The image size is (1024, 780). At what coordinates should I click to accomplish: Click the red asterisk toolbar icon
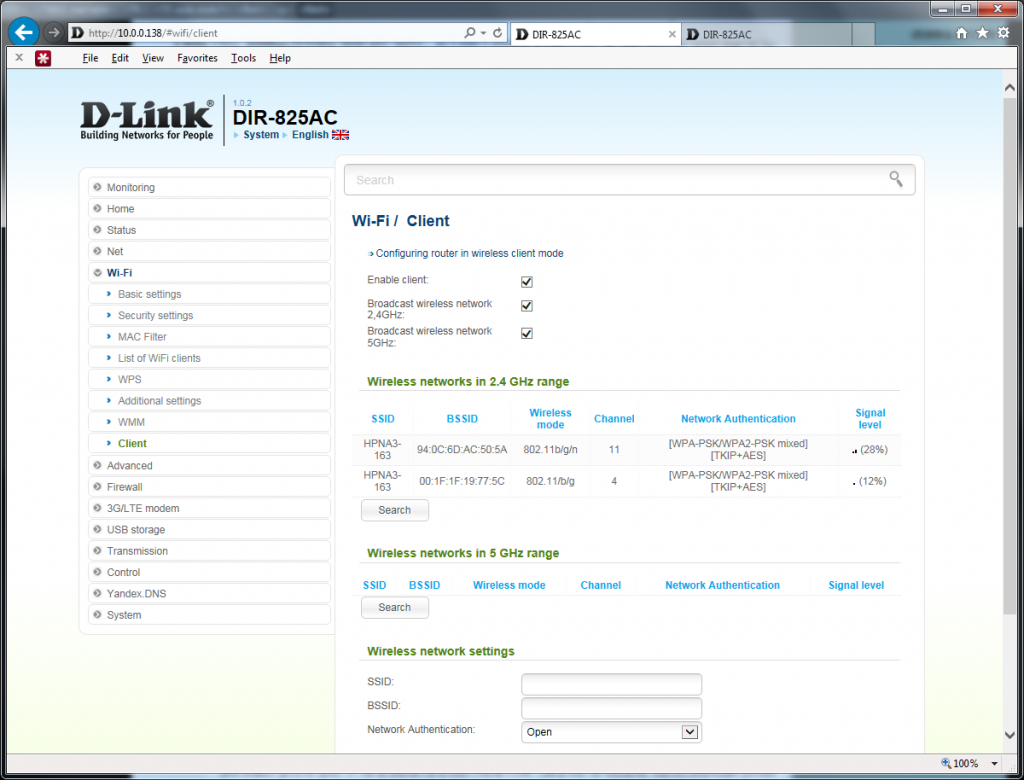[x=43, y=58]
